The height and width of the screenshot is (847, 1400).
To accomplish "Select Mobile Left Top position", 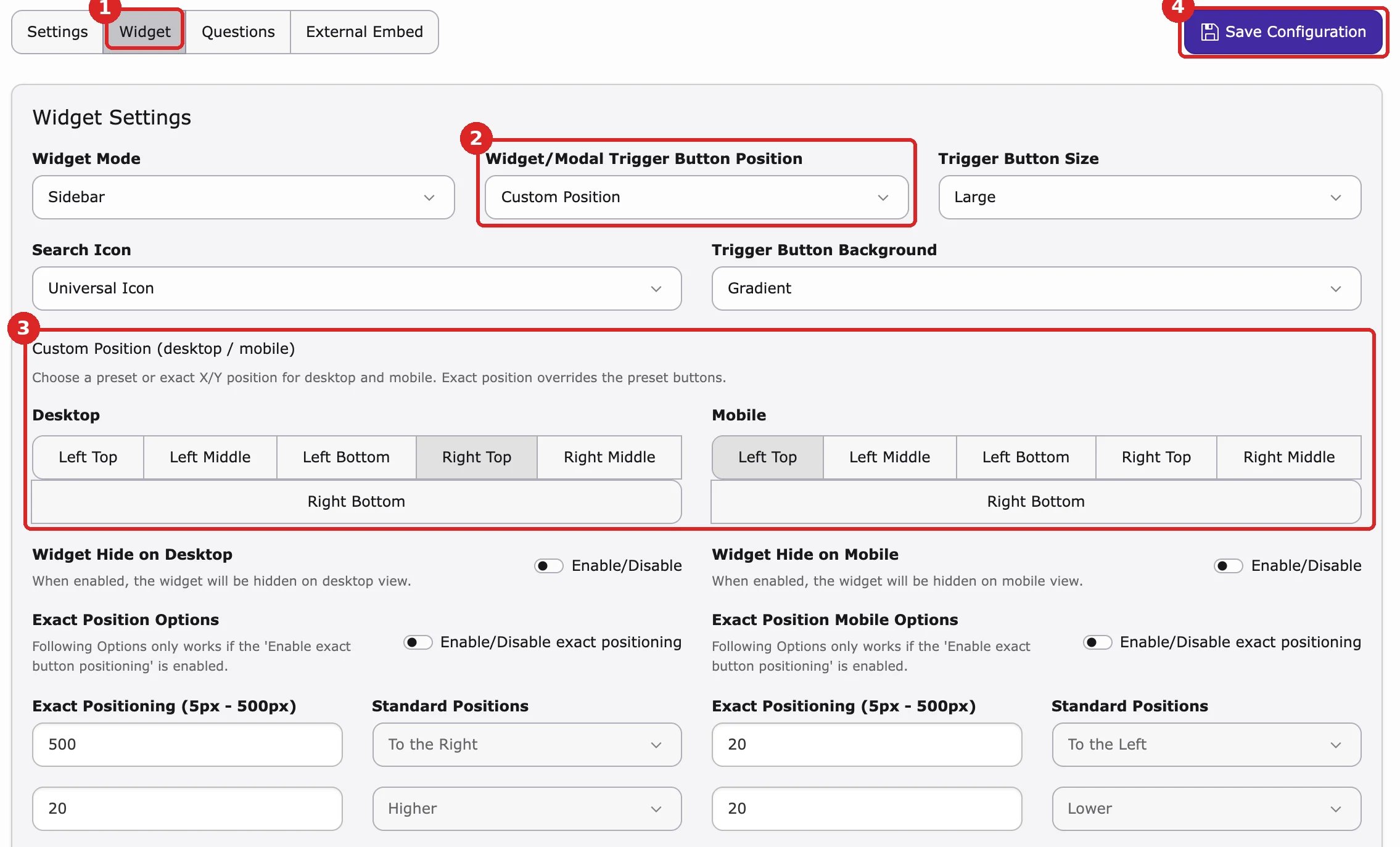I will click(768, 457).
